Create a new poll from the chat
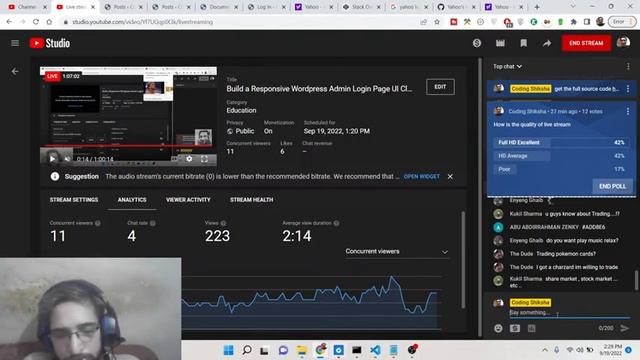 [x=531, y=328]
